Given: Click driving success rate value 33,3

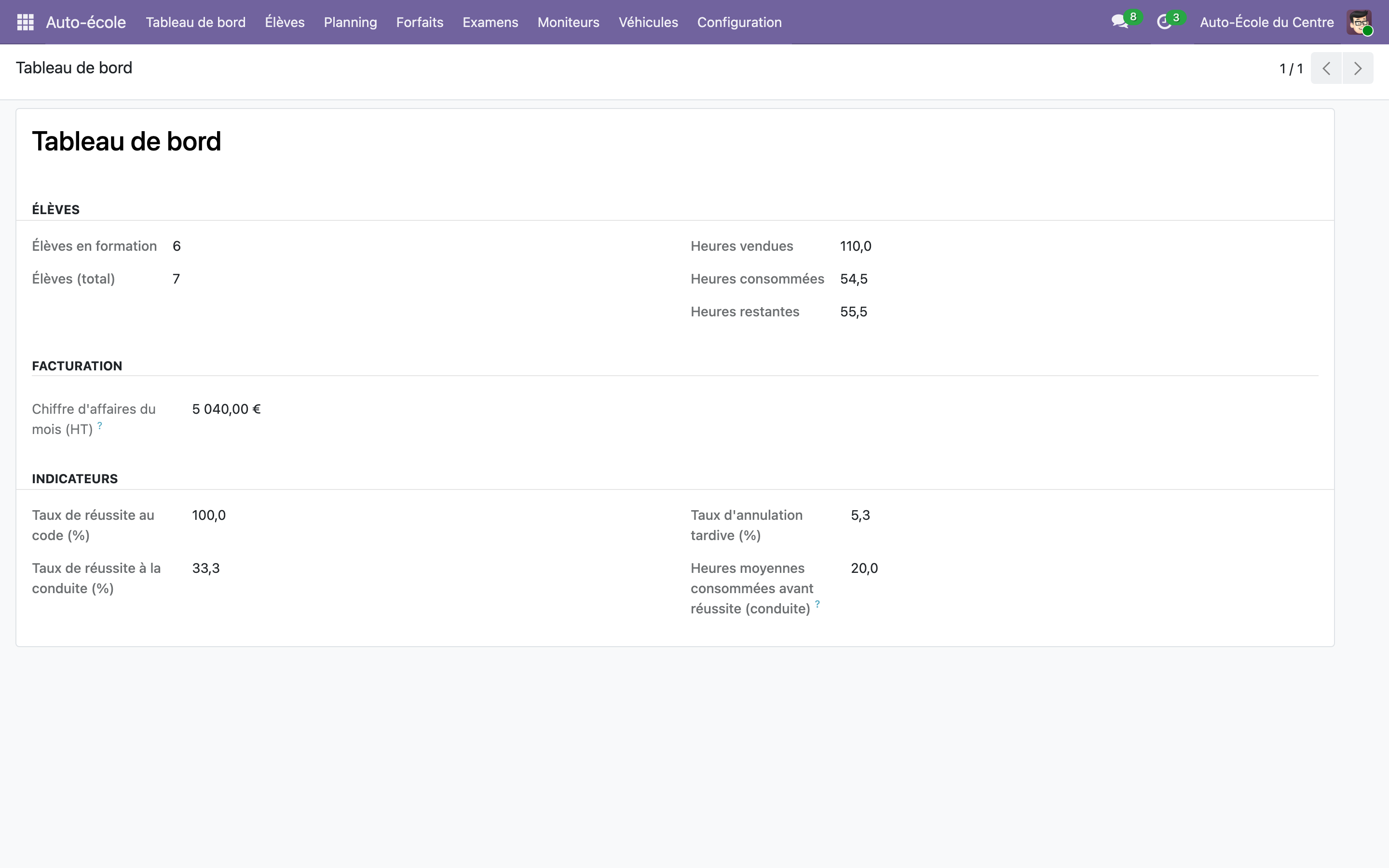Looking at the screenshot, I should (205, 569).
